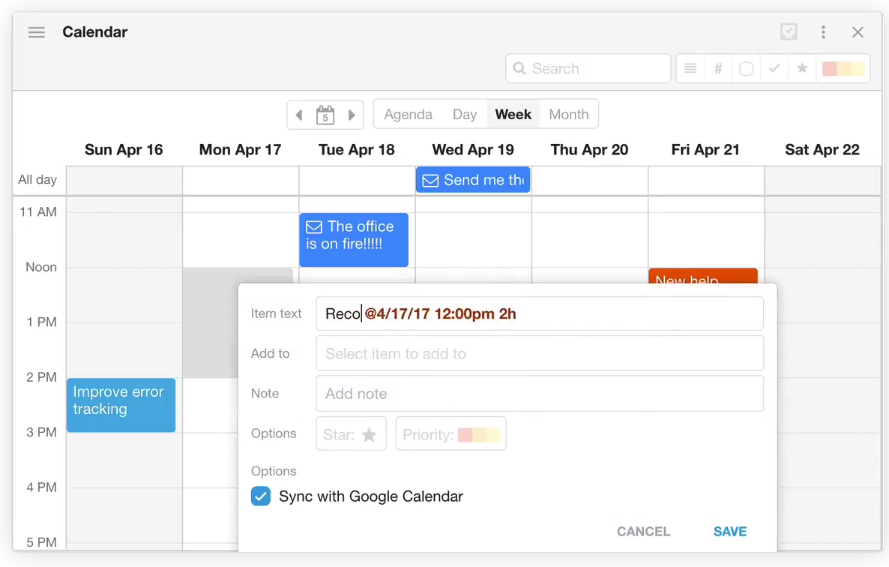The width and height of the screenshot is (889, 567).
Task: Click the vertical three-dot more options icon
Action: click(823, 32)
